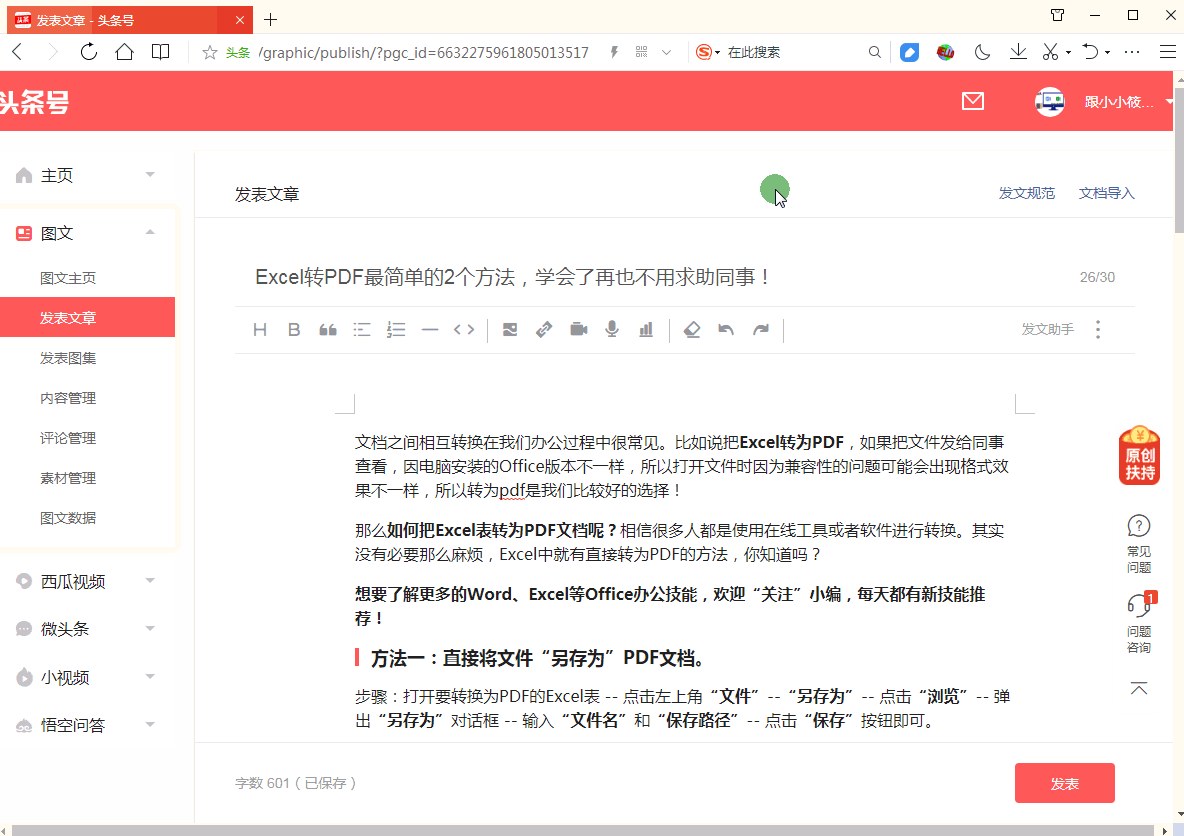The image size is (1184, 836).
Task: Click the article title input field
Action: point(650,277)
